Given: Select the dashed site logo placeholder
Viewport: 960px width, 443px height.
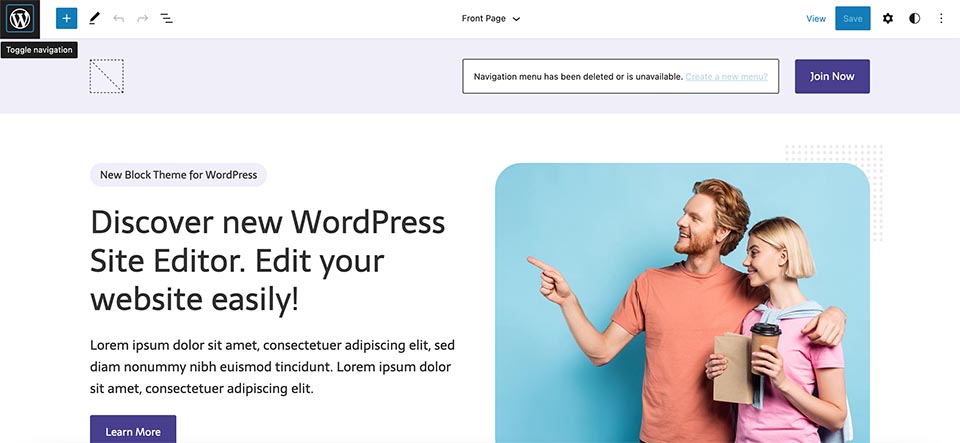Looking at the screenshot, I should pyautogui.click(x=107, y=76).
